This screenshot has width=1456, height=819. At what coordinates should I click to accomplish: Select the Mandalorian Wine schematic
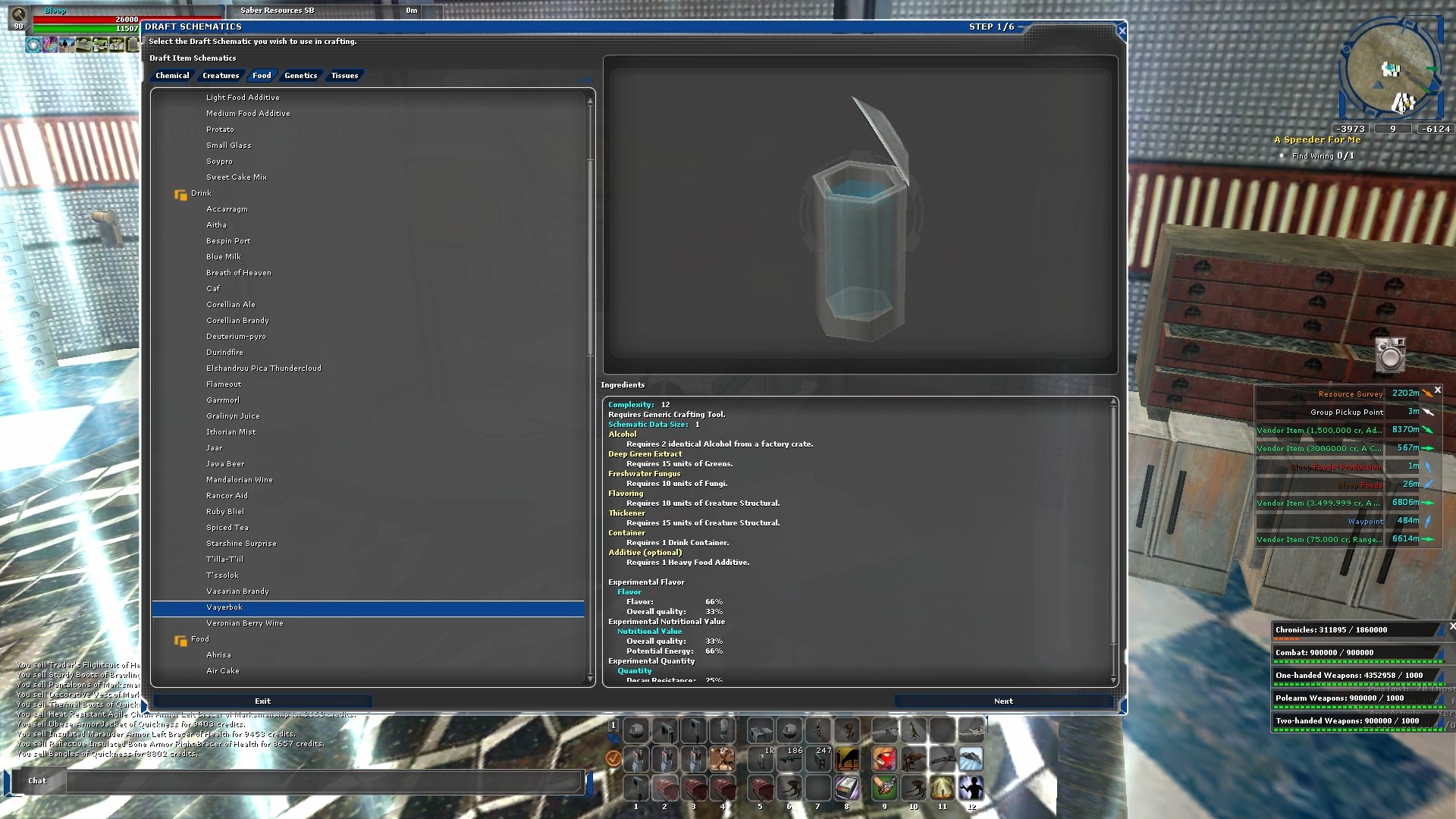tap(239, 479)
